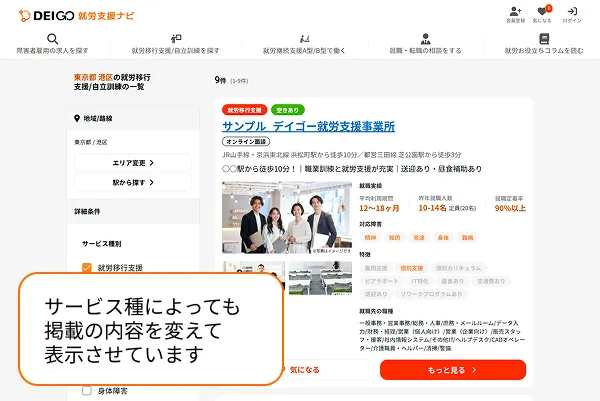This screenshot has width=600, height=401.
Task: Click the 10-14名 employment count value
Action: pyautogui.click(x=432, y=208)
